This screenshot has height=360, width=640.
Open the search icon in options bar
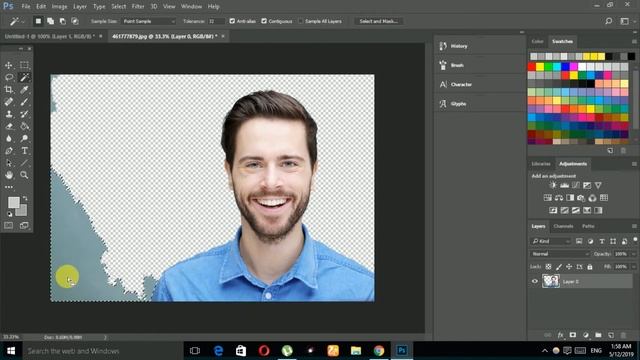point(609,21)
